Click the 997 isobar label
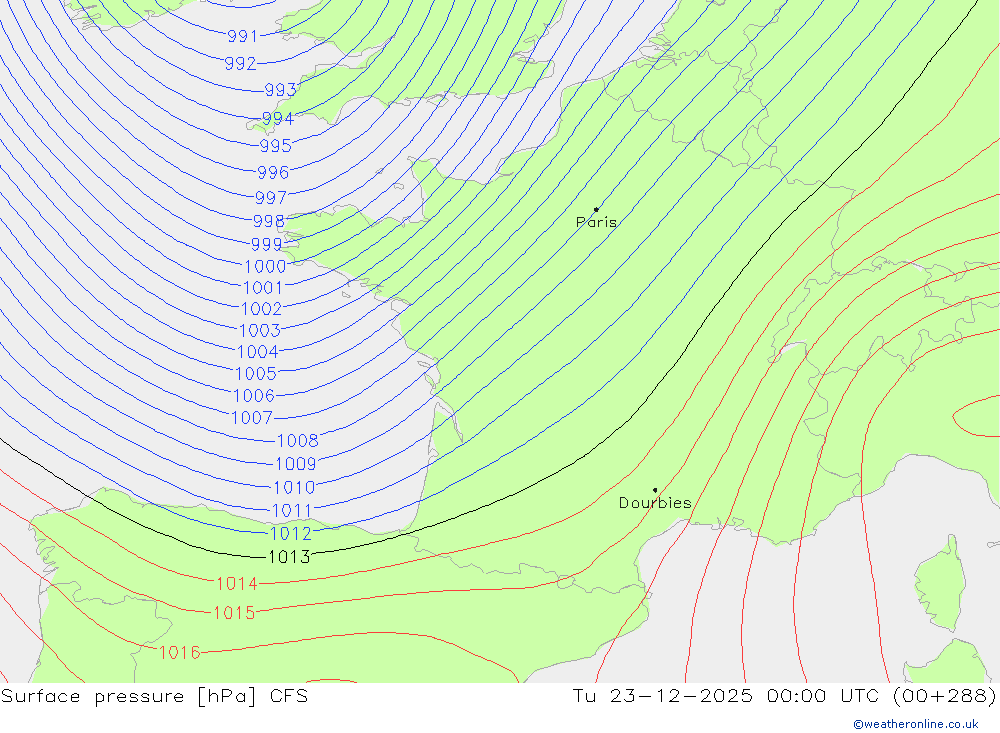1000x733 pixels. click(270, 198)
